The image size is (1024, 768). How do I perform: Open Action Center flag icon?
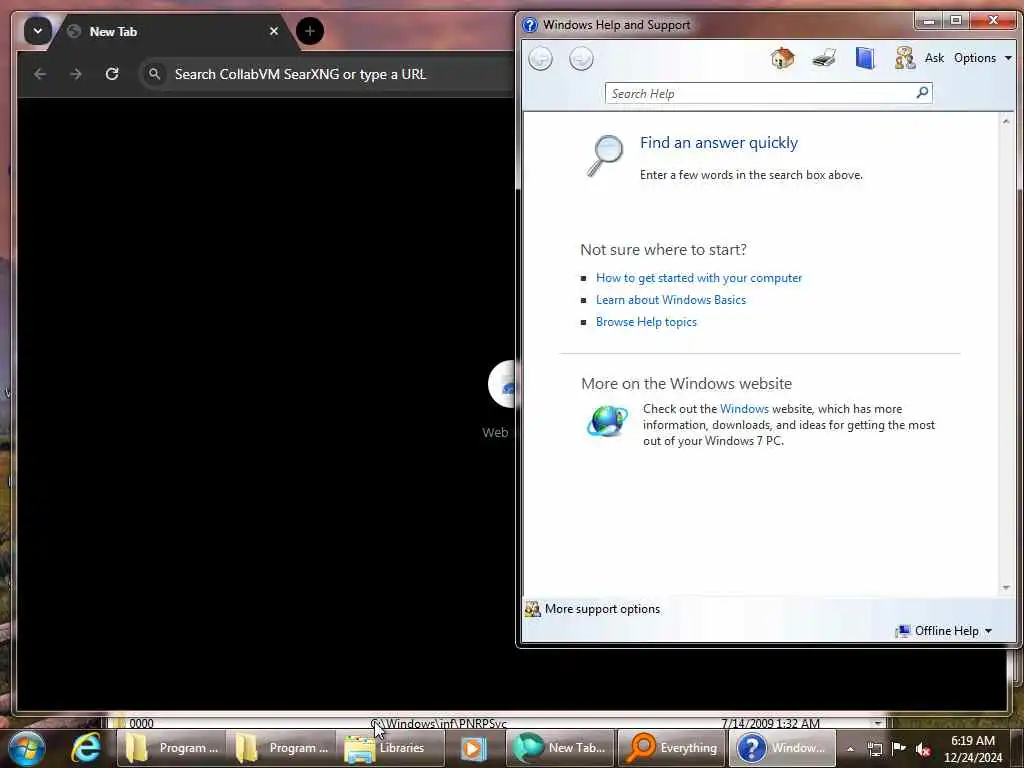[899, 748]
